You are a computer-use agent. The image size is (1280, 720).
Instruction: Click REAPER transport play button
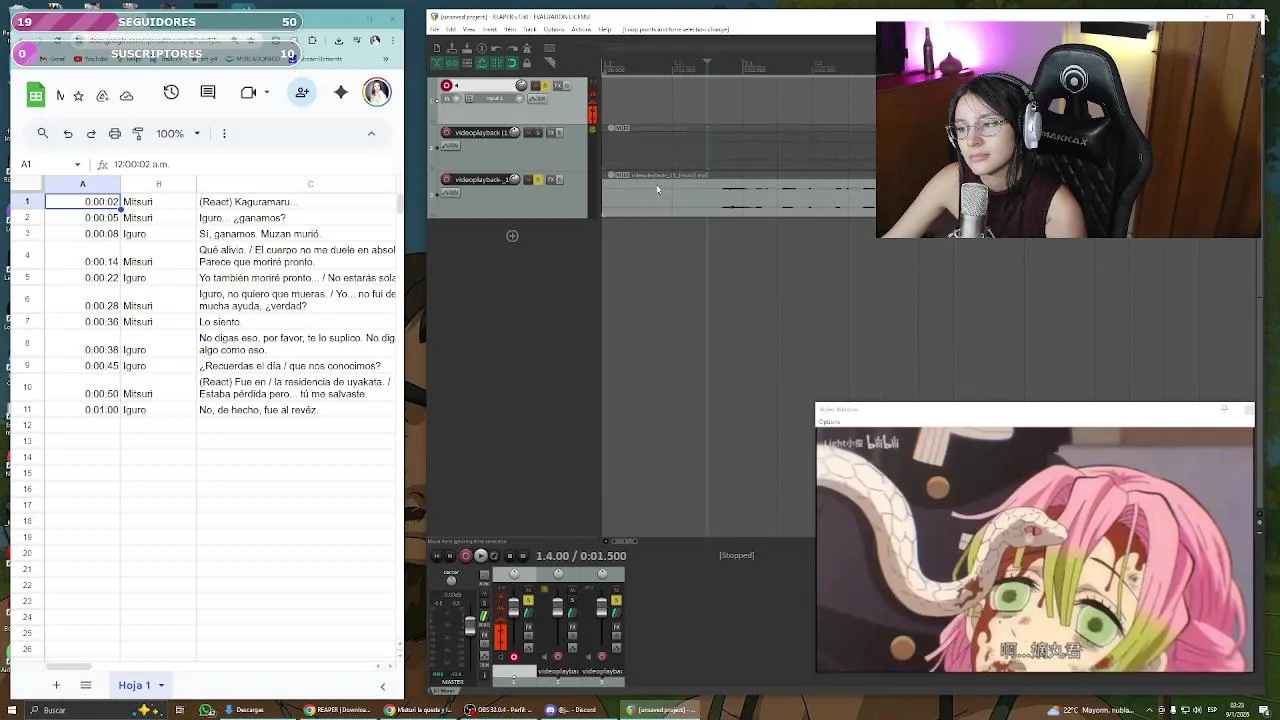pos(481,556)
